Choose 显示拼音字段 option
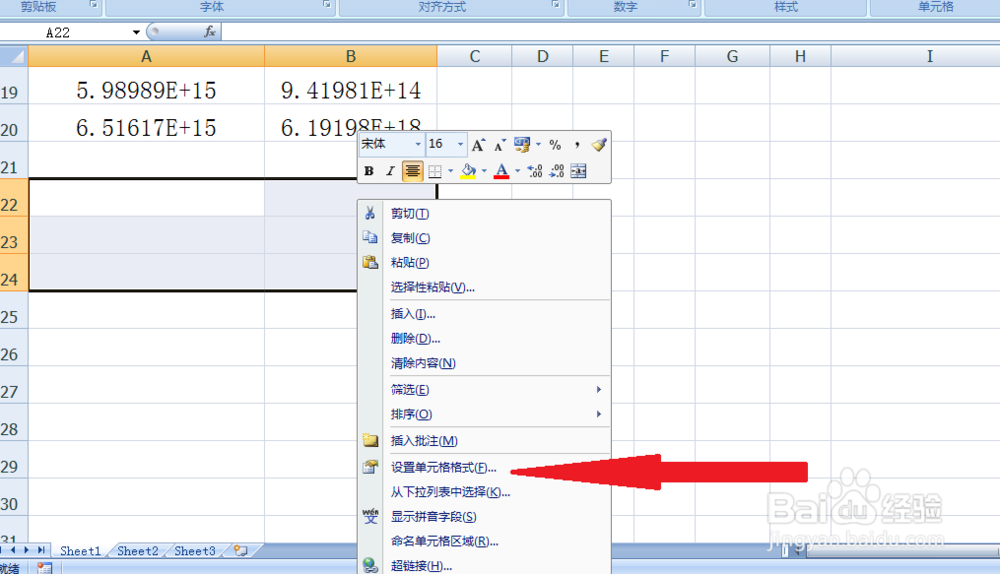 (x=484, y=517)
